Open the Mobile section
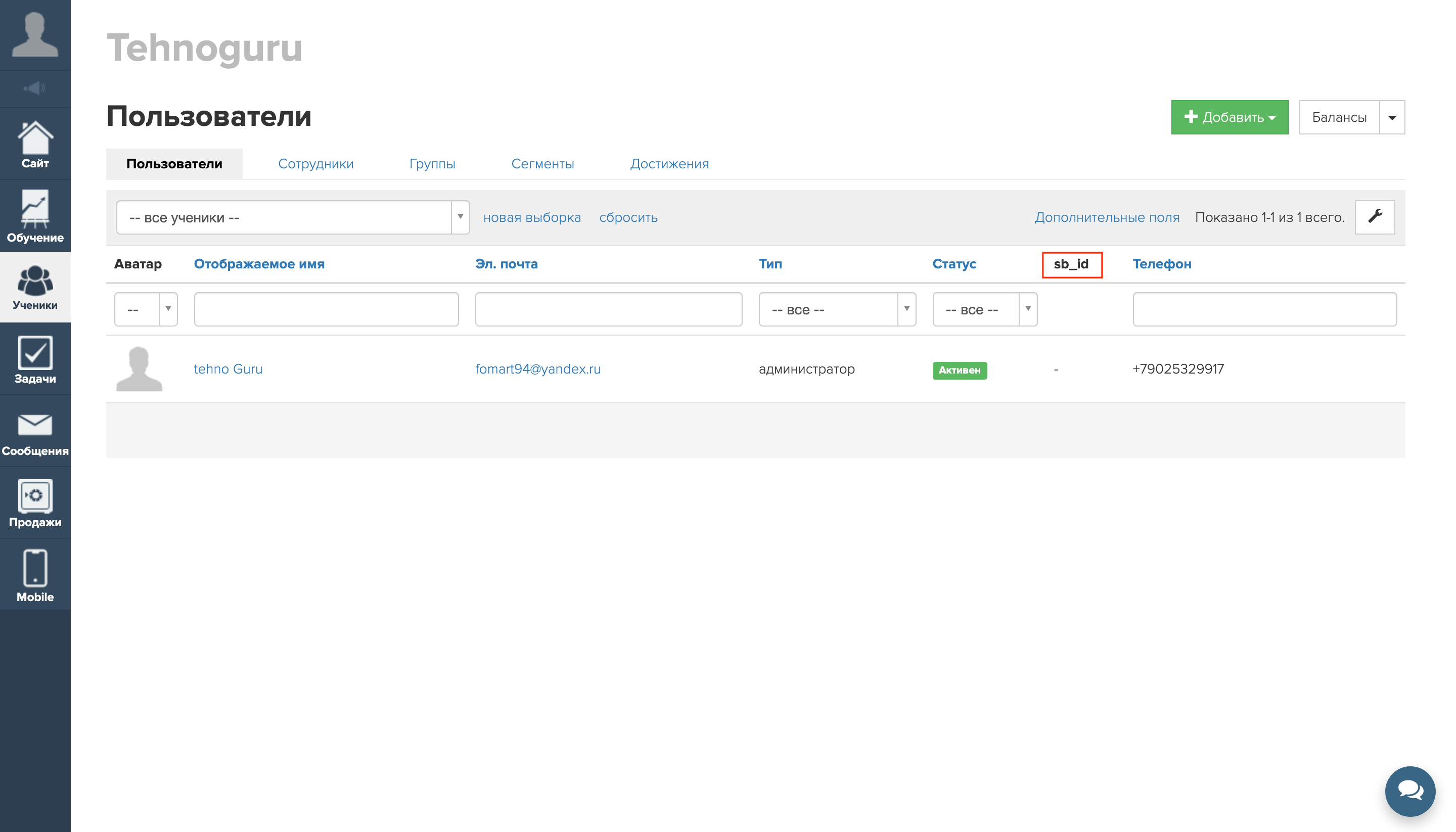1456x832 pixels. [x=35, y=575]
